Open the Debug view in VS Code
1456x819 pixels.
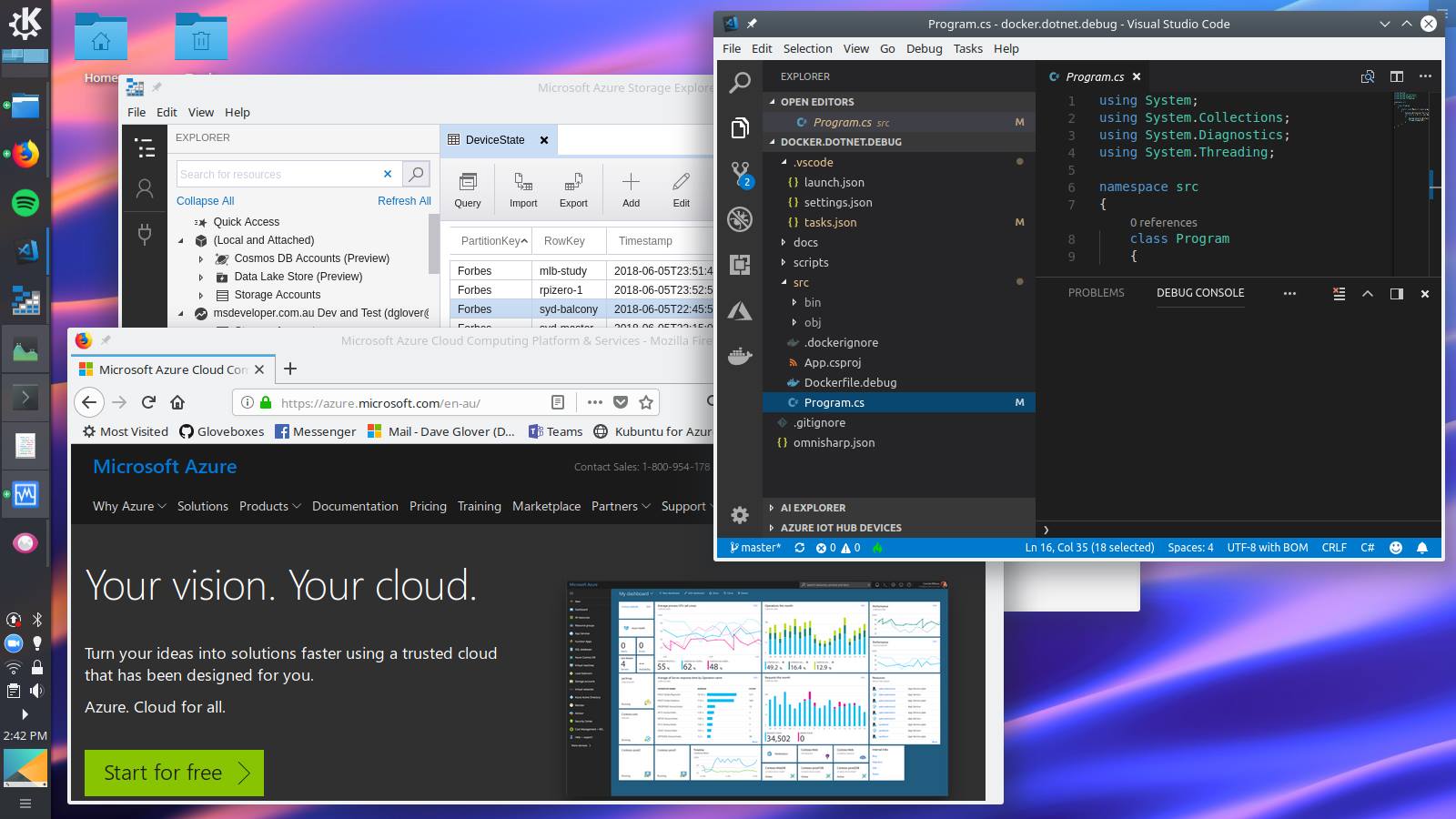(740, 218)
